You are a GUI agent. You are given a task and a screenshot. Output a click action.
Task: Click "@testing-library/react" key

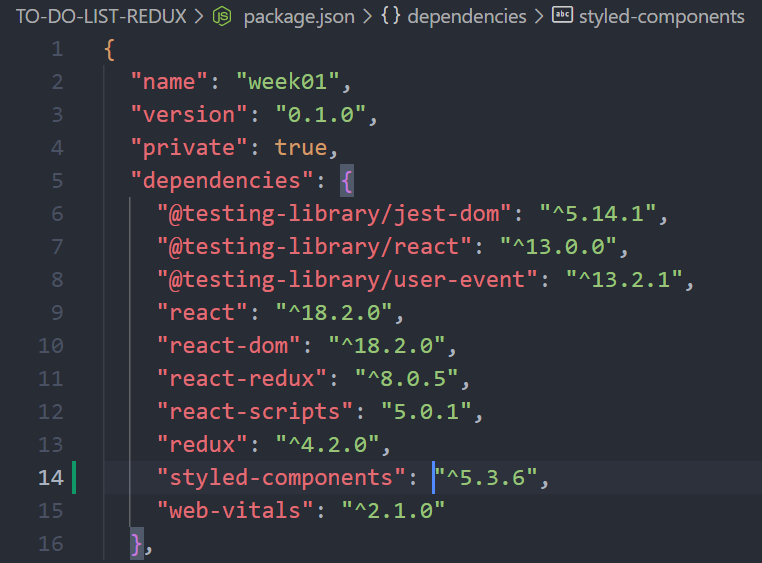tap(314, 247)
